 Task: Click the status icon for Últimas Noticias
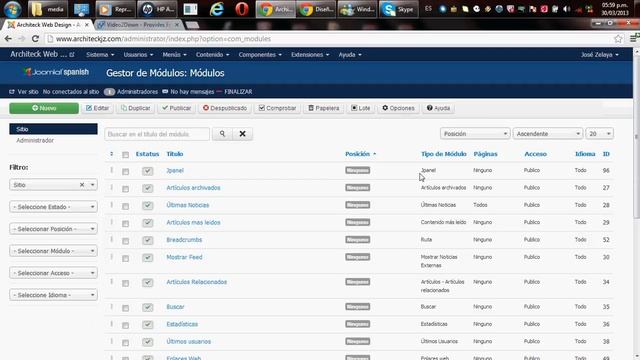pyautogui.click(x=147, y=205)
